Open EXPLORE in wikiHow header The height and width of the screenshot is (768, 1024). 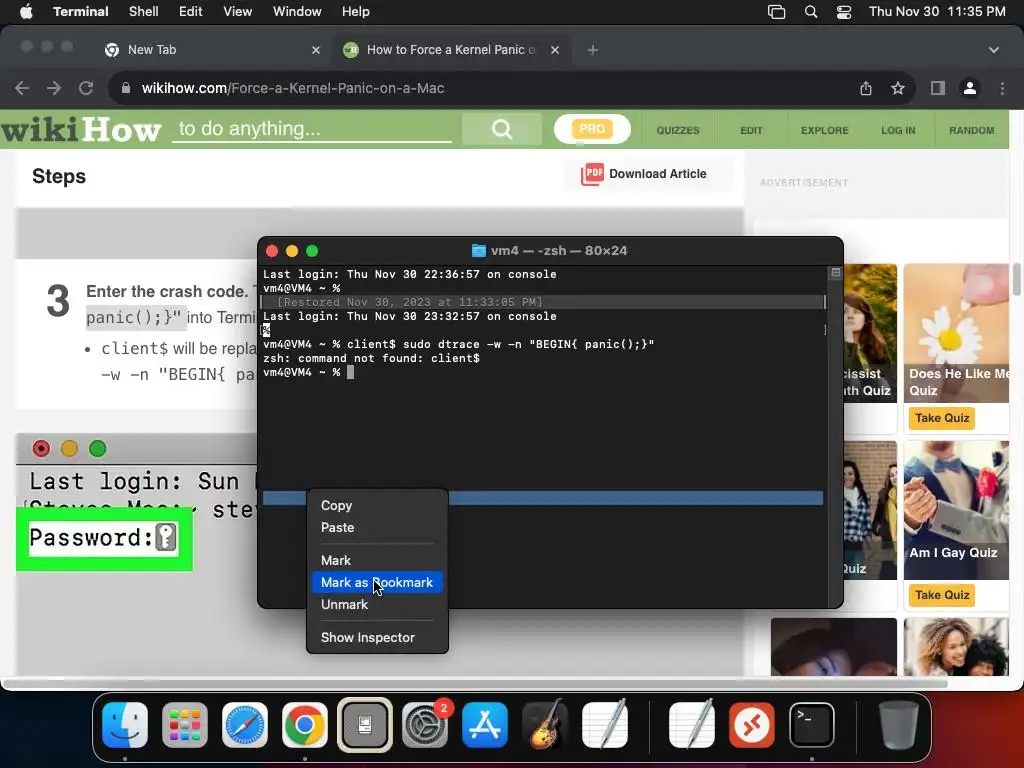coord(824,130)
